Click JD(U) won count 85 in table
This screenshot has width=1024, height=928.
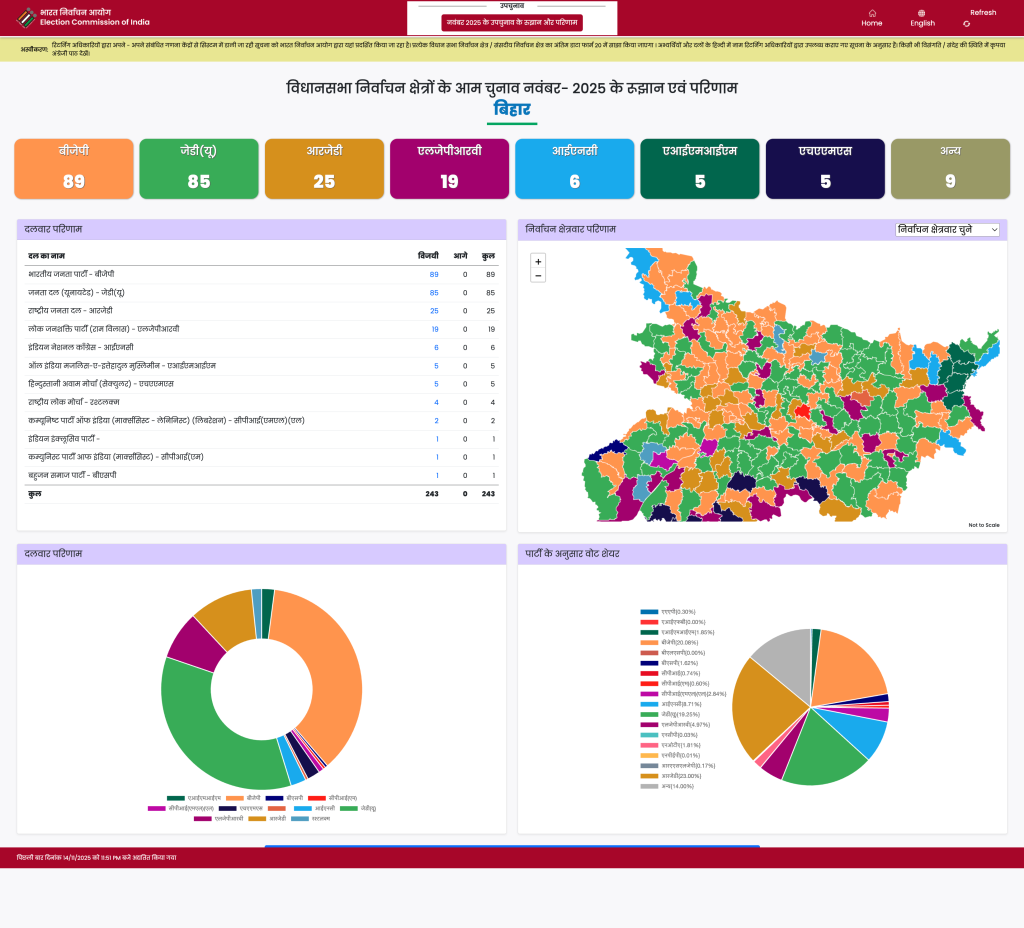pos(434,293)
